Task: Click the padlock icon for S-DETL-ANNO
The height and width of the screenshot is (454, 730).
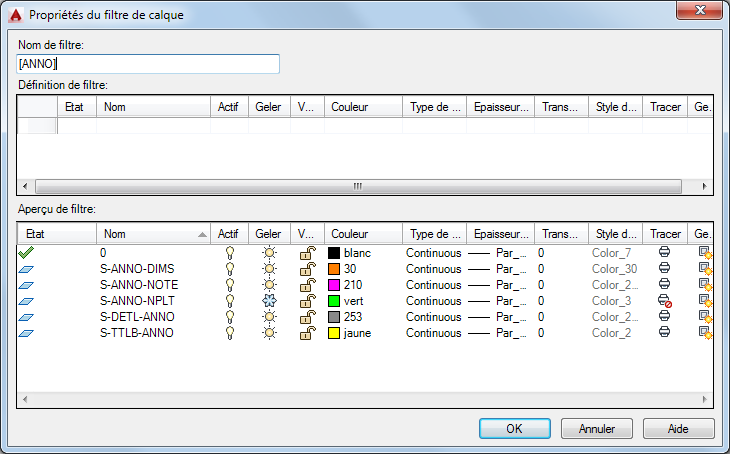Action: [308, 317]
